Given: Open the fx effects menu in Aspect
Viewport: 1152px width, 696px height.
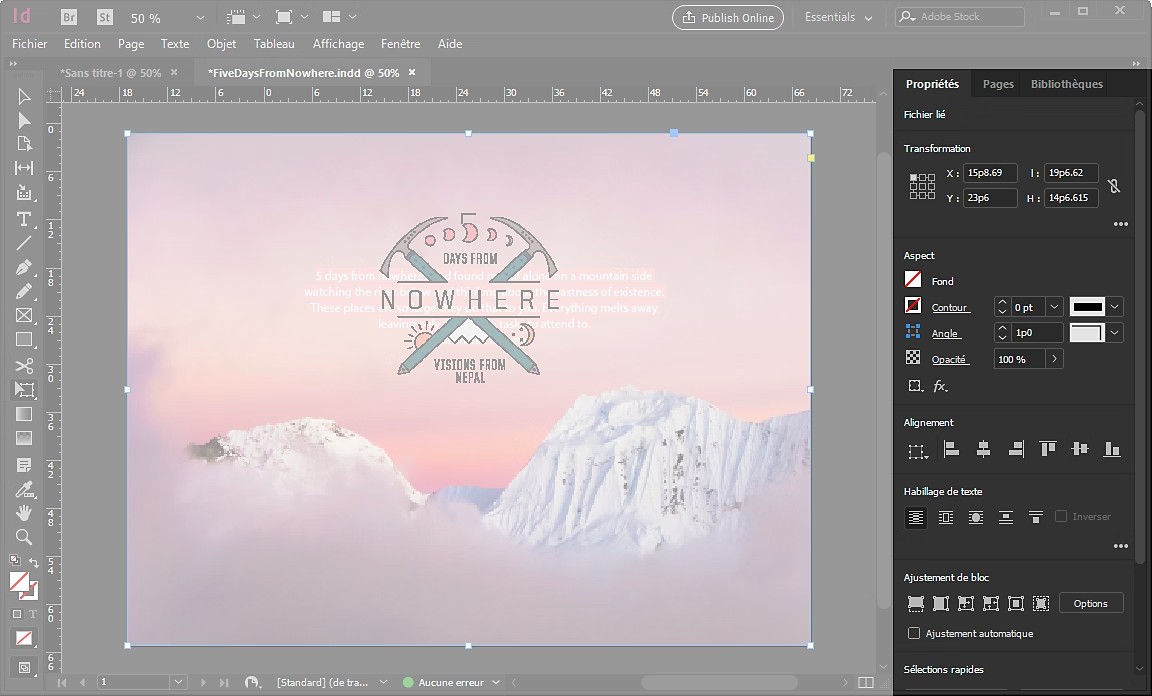Looking at the screenshot, I should tap(938, 385).
